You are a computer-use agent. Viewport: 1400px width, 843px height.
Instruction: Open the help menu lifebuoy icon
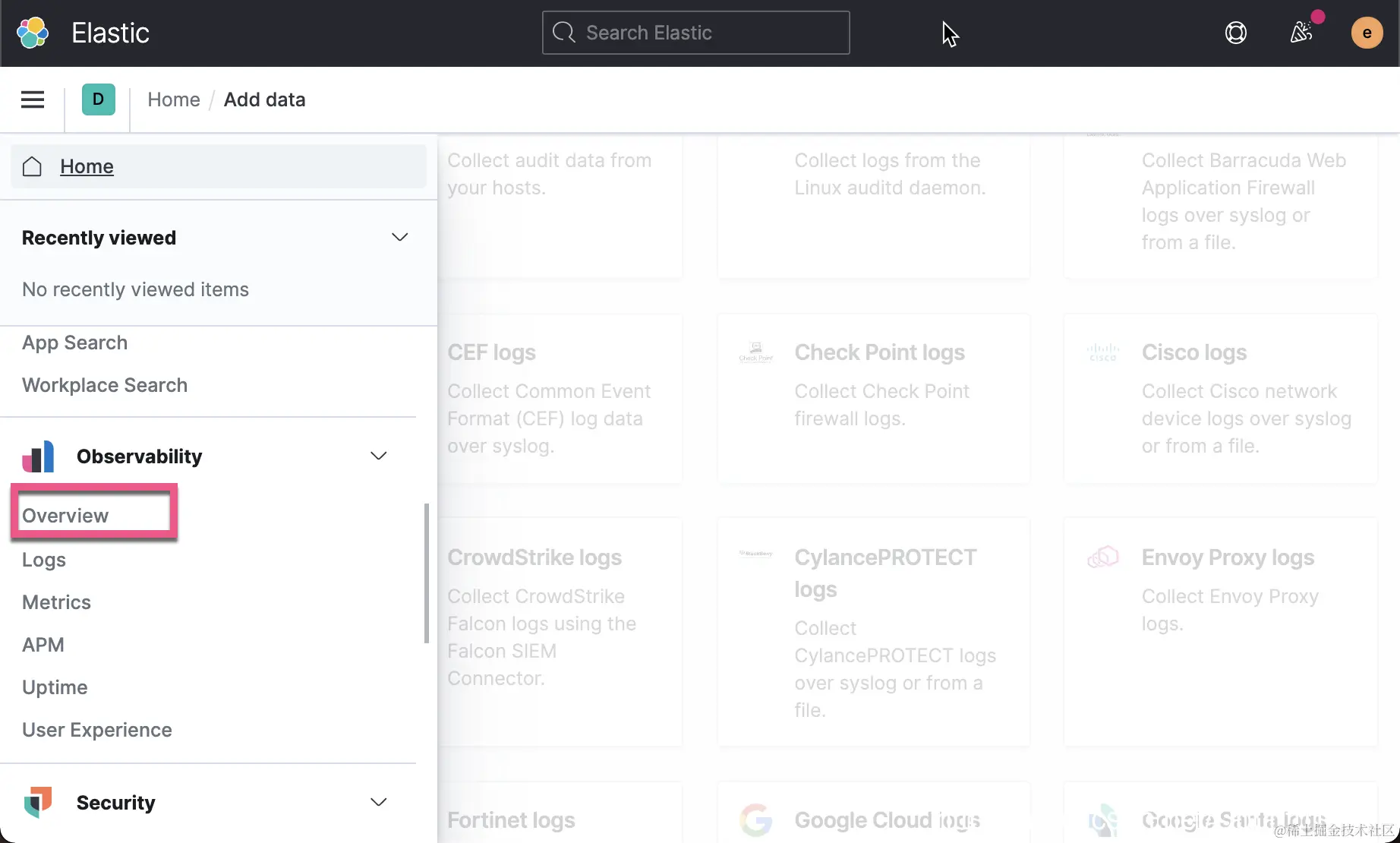point(1236,33)
